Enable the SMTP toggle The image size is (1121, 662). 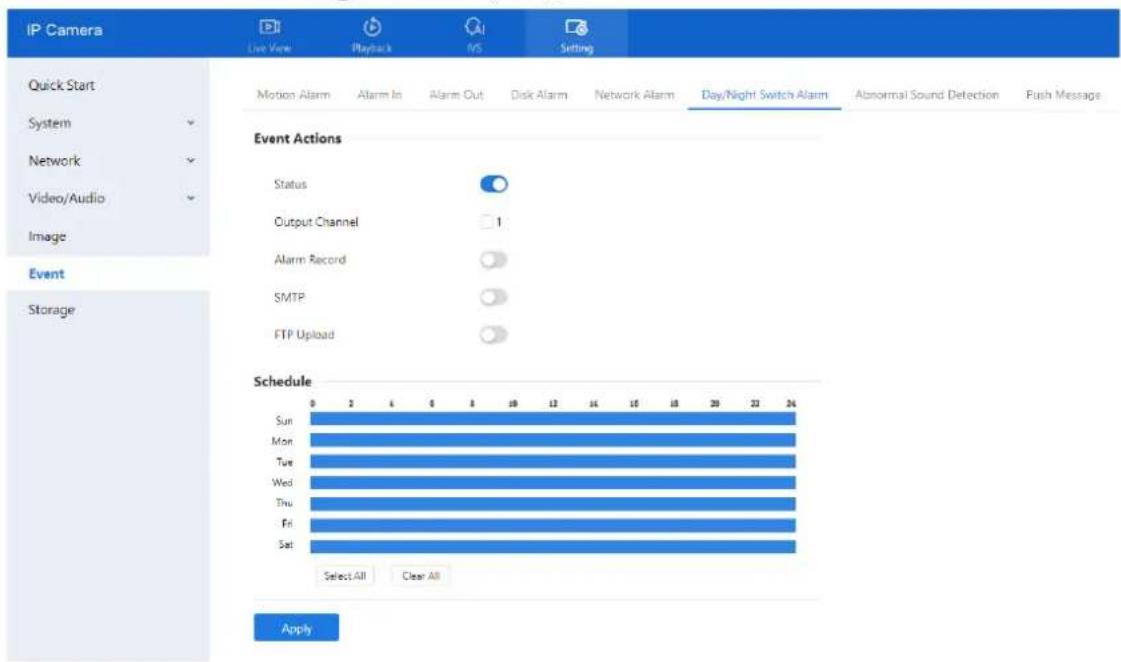coord(493,297)
